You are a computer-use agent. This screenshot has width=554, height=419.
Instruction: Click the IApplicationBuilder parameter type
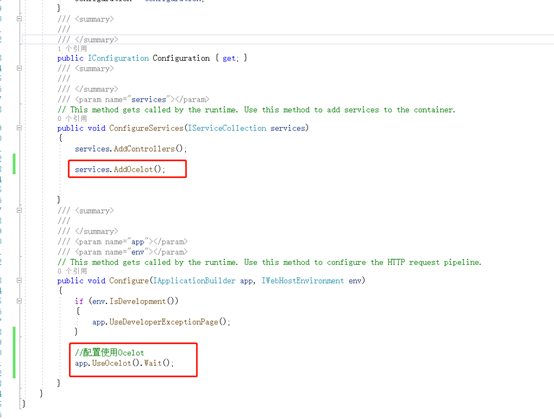click(x=194, y=281)
